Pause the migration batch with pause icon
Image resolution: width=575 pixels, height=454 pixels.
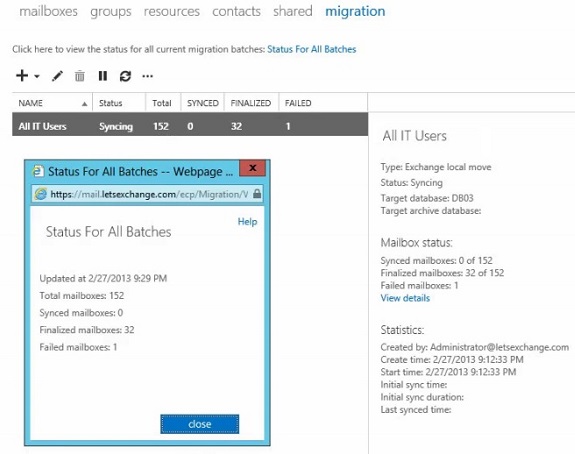pos(103,76)
